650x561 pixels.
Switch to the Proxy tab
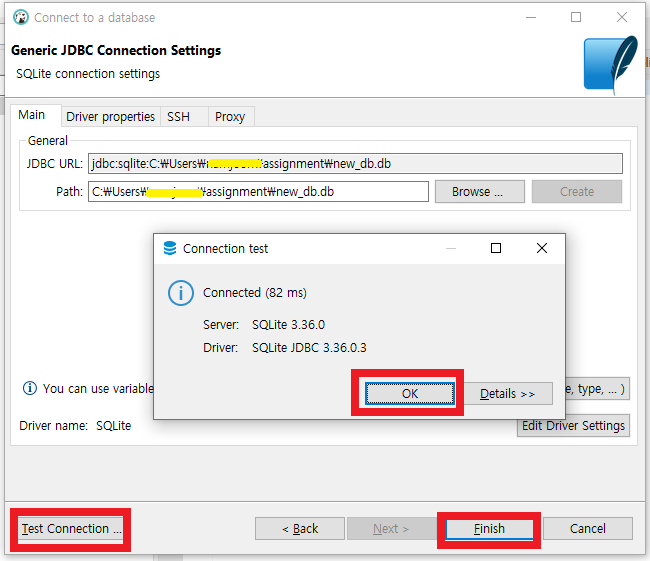tap(230, 117)
